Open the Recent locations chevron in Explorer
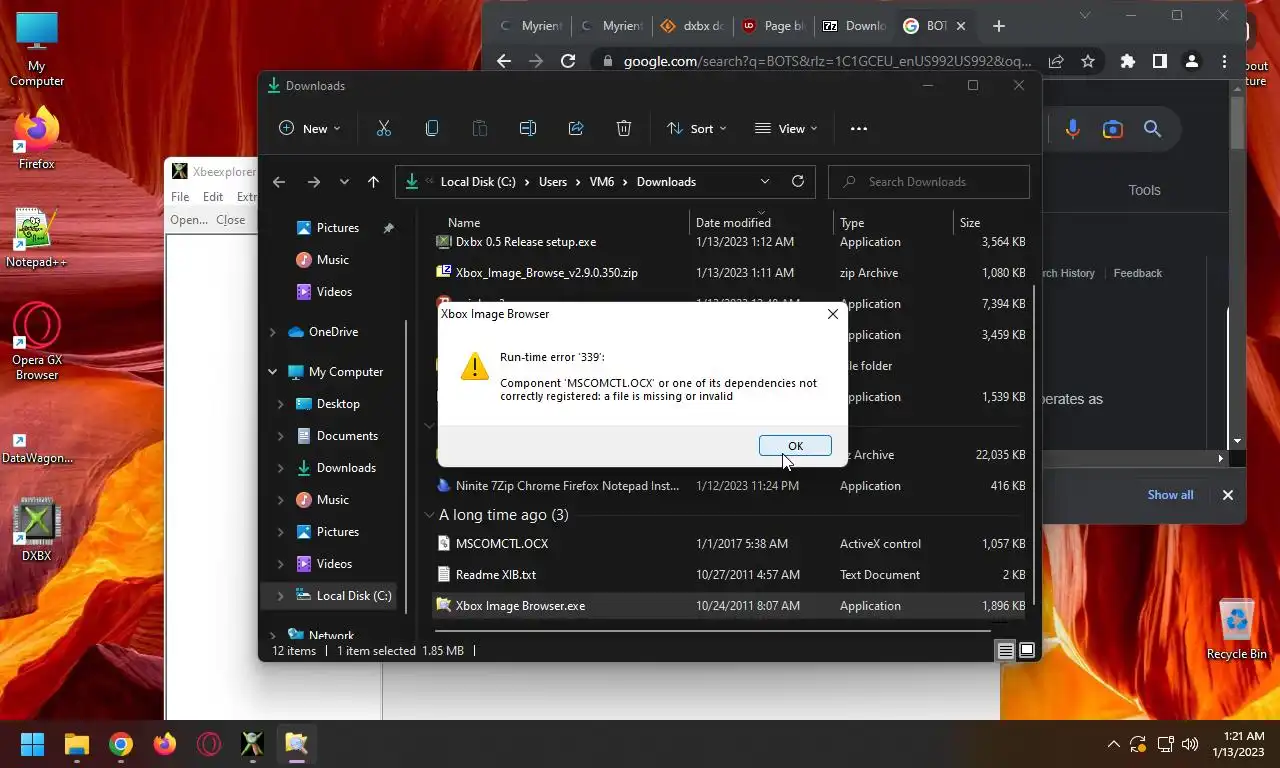Viewport: 1280px width, 768px height. 344,182
